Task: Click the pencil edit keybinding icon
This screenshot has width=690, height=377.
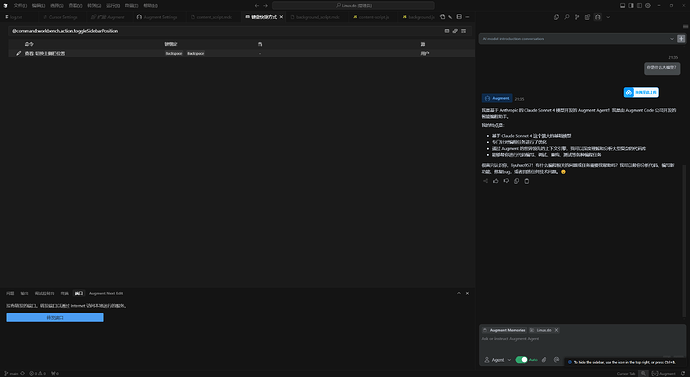Action: (x=18, y=53)
